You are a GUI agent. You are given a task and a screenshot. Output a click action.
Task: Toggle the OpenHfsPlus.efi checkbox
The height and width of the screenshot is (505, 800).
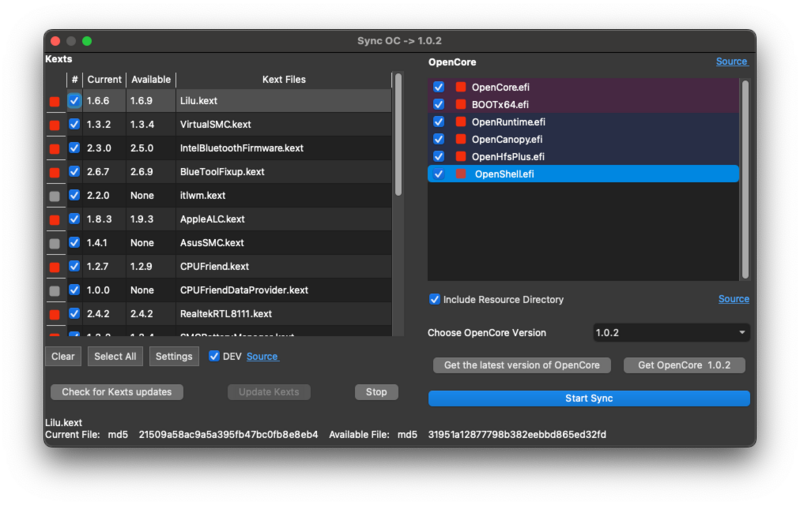[x=438, y=156]
